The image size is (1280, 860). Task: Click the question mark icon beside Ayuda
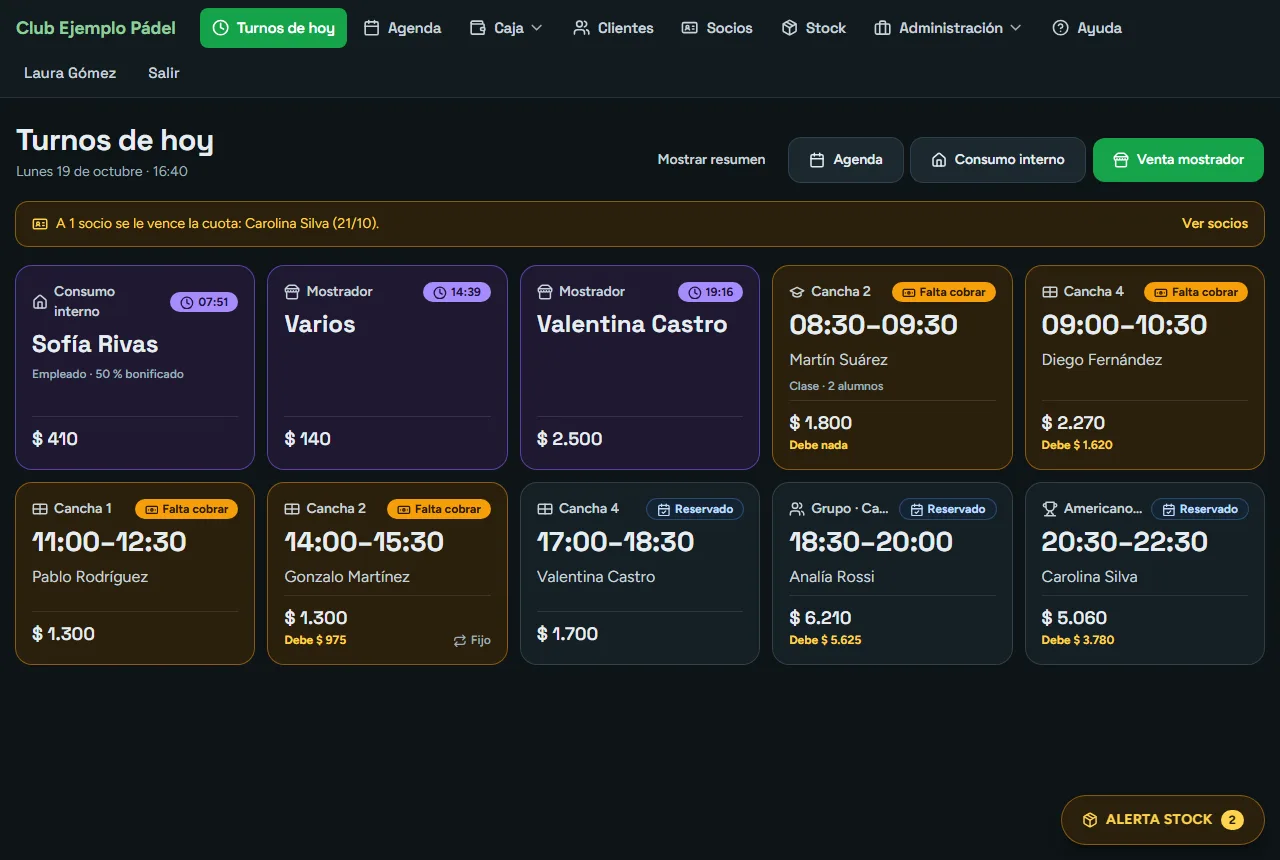click(1061, 28)
